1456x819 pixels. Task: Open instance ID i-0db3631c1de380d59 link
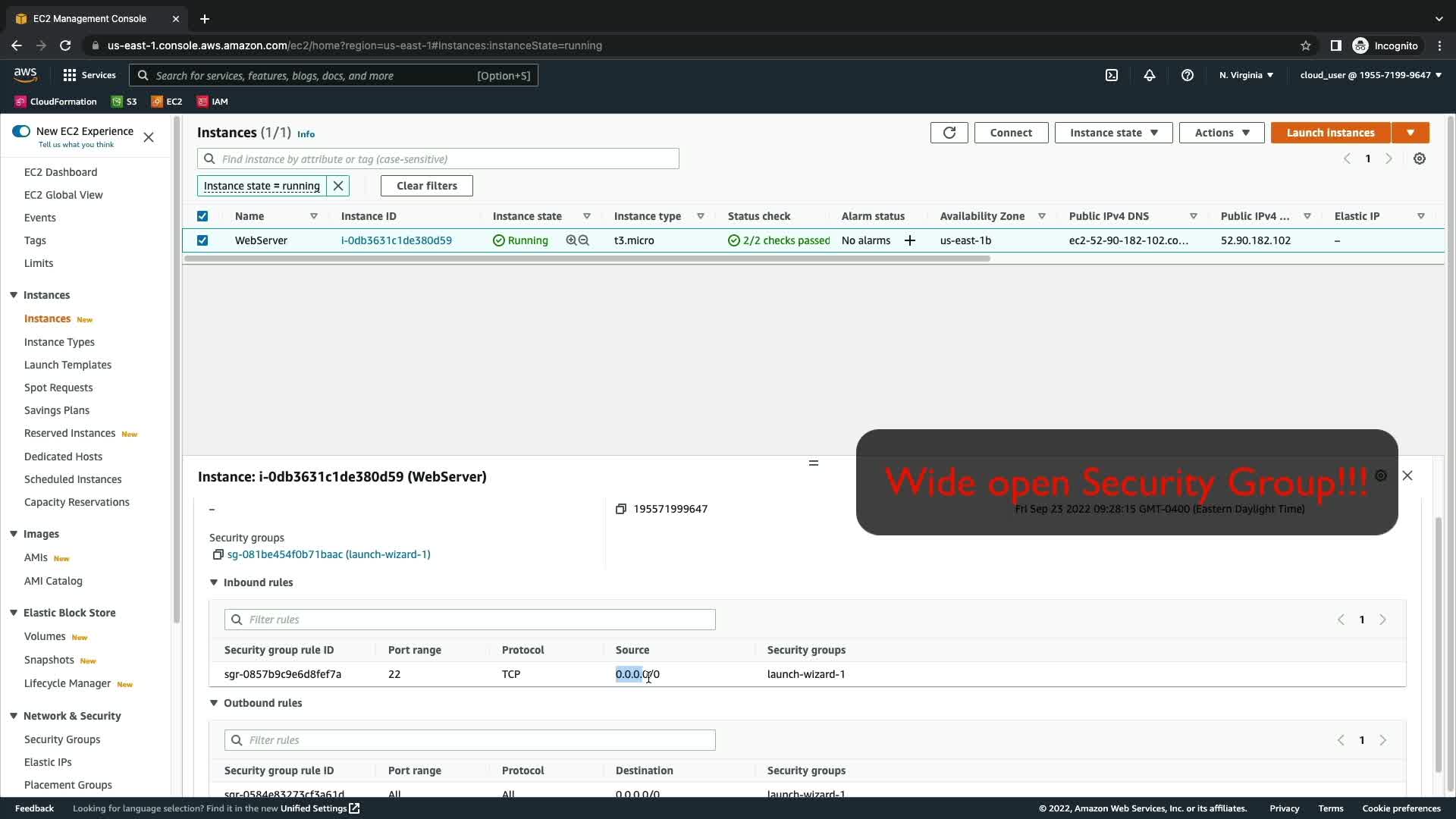tap(396, 240)
